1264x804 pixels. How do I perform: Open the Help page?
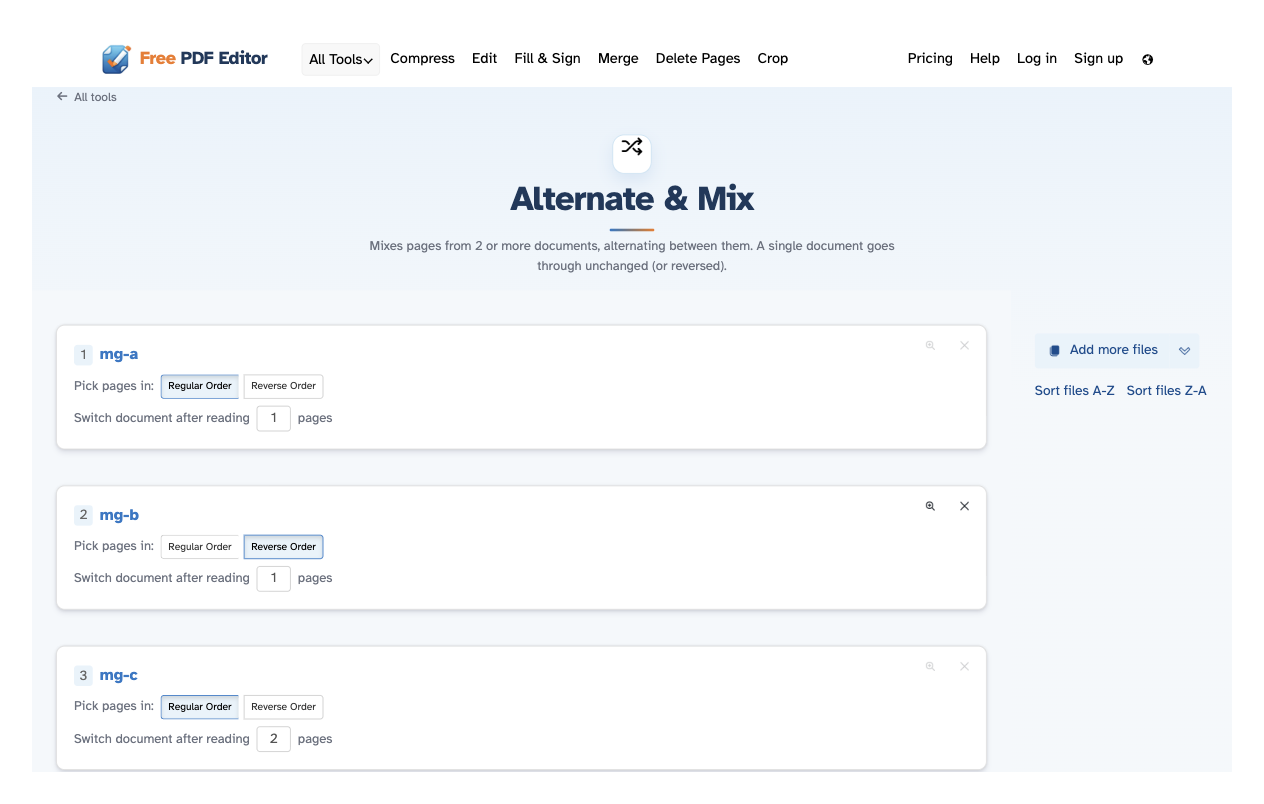pos(985,59)
